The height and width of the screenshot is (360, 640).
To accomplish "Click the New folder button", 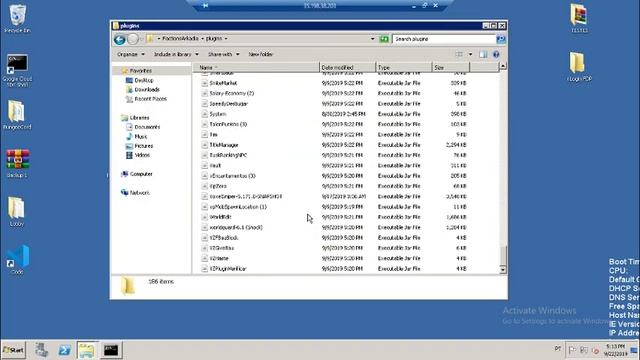I will (260, 54).
